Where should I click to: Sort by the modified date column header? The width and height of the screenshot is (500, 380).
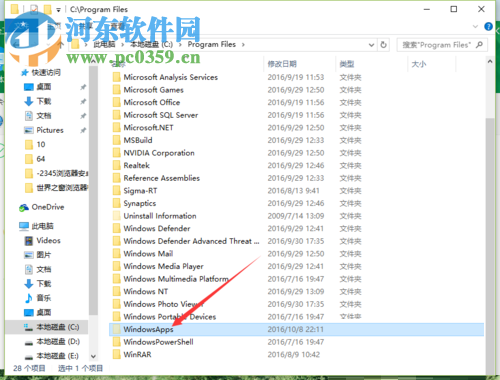(282, 64)
